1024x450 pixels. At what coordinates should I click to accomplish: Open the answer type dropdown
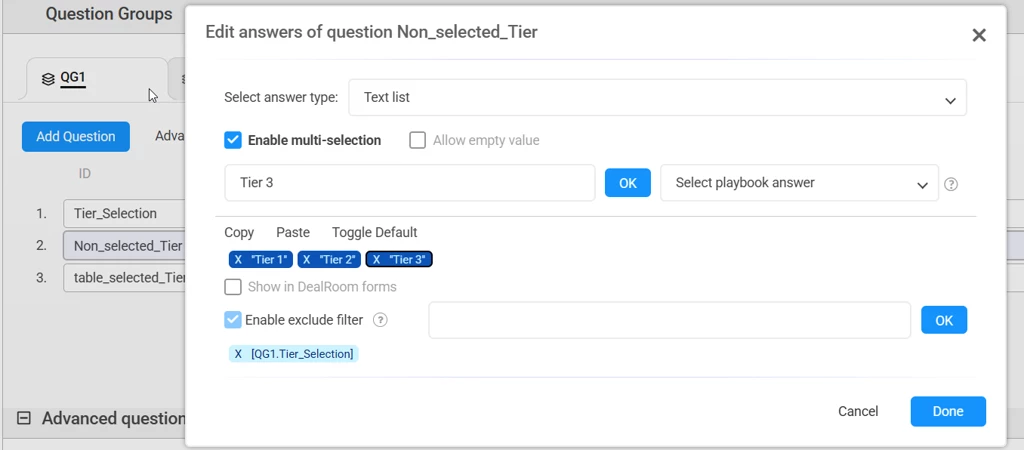657,98
